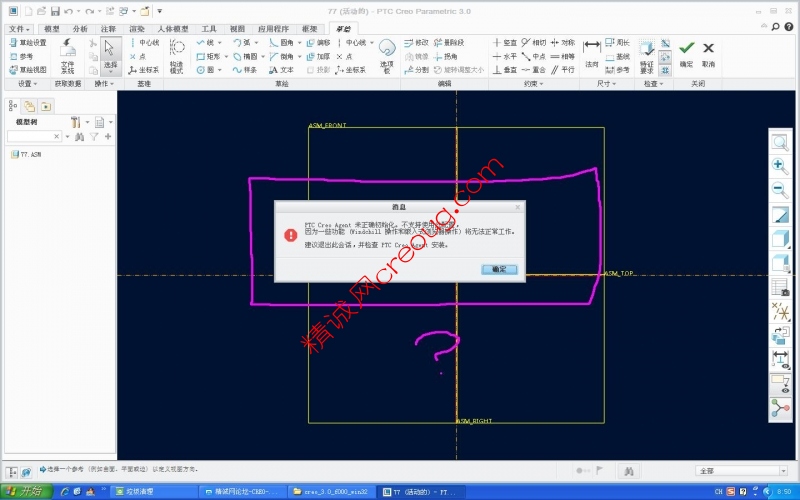Select the 圆角 fillet tool
This screenshot has height=500, width=800.
282,43
